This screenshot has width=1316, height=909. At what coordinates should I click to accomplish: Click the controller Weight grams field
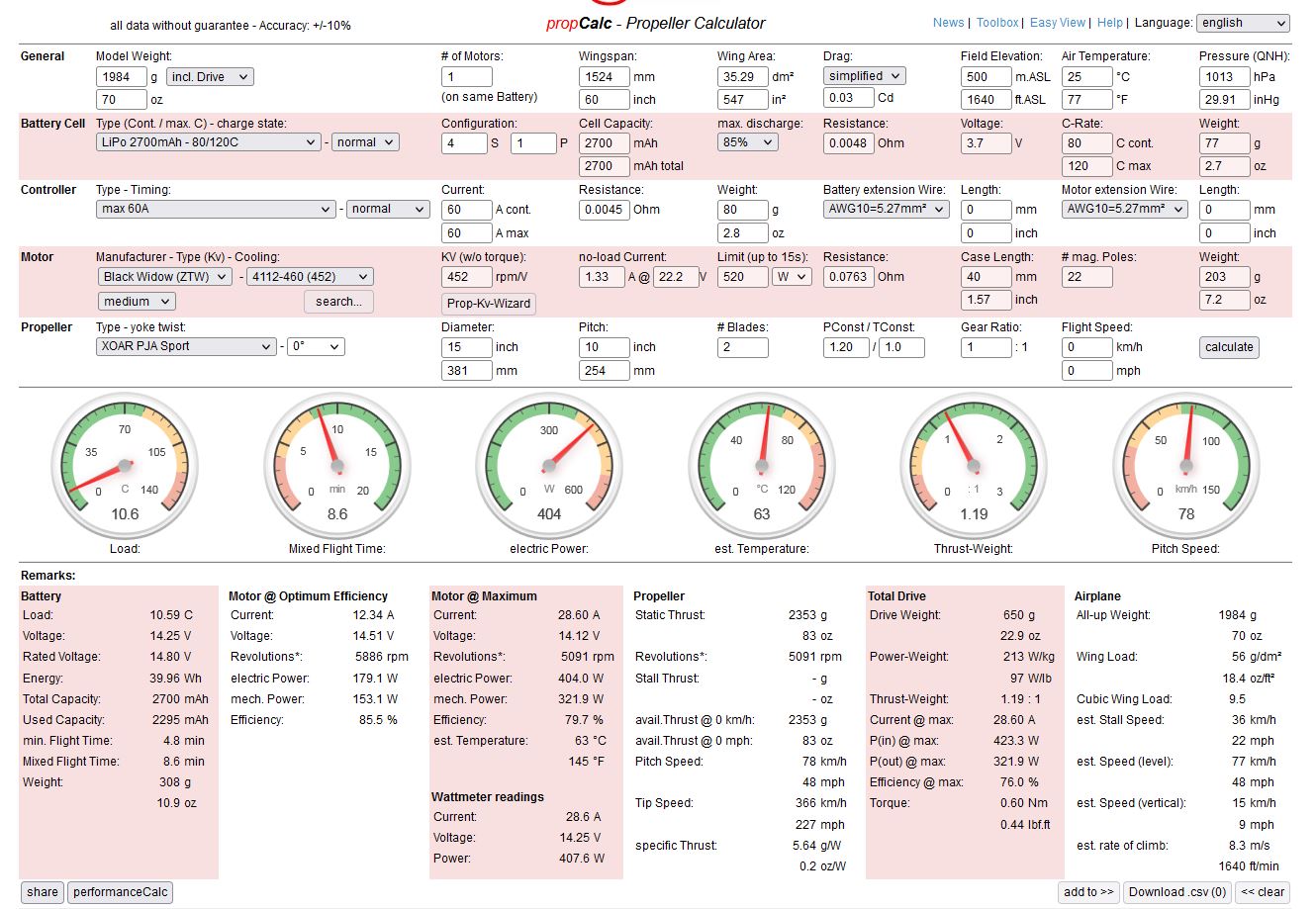pos(742,210)
